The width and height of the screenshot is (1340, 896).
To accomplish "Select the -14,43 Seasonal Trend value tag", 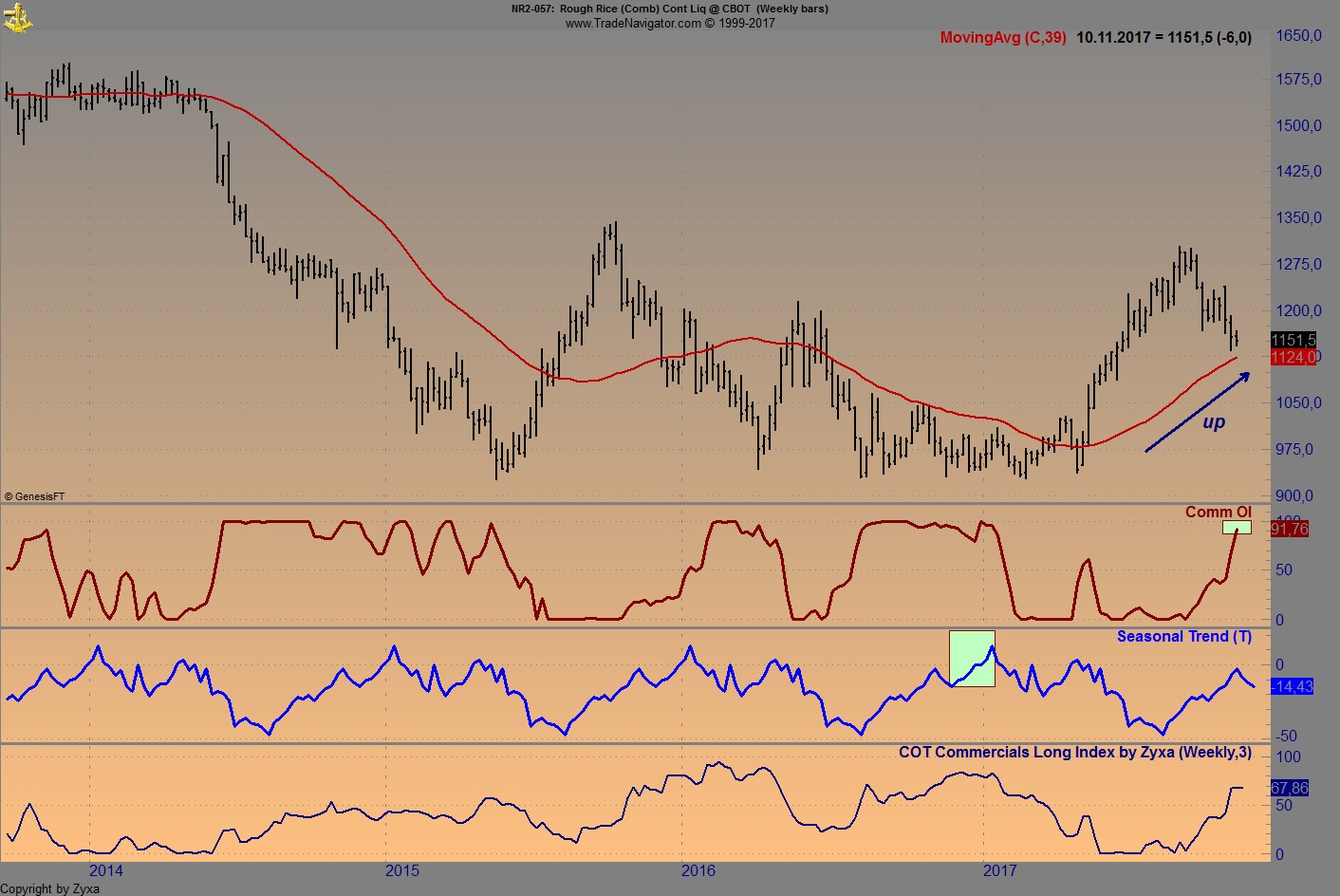I will pos(1292,686).
